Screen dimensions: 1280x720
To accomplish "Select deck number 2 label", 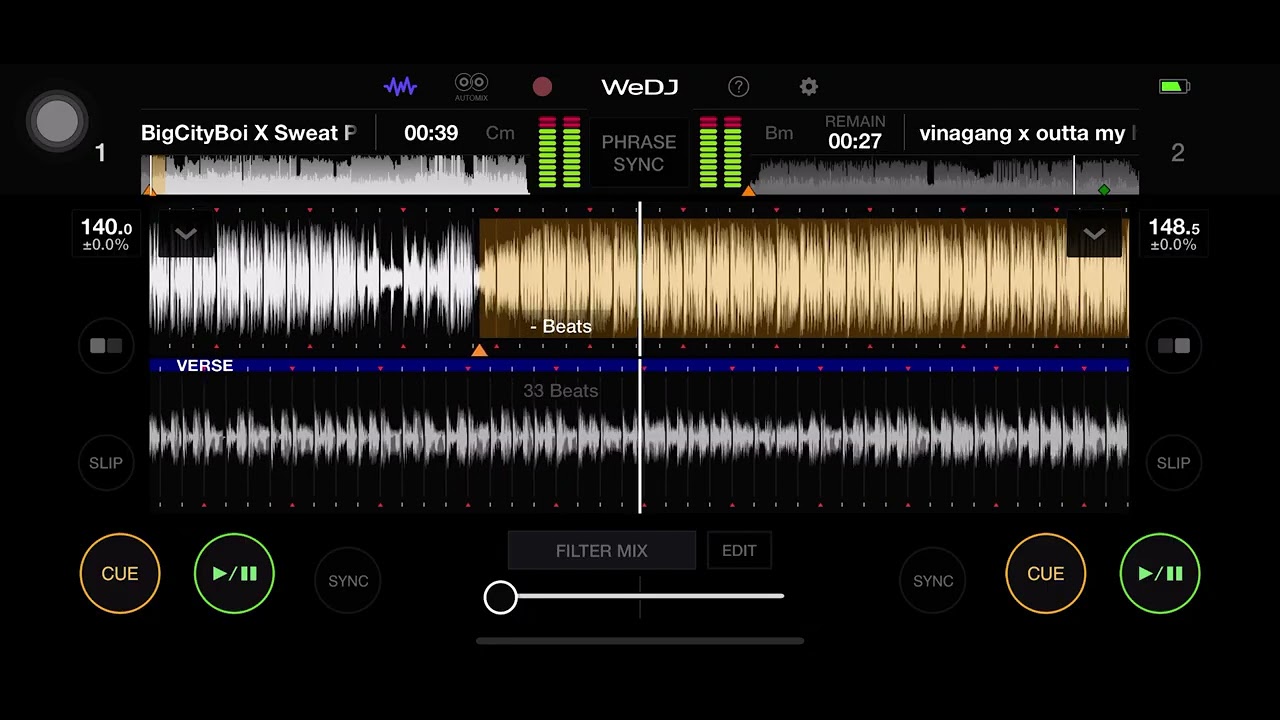I will [1178, 153].
